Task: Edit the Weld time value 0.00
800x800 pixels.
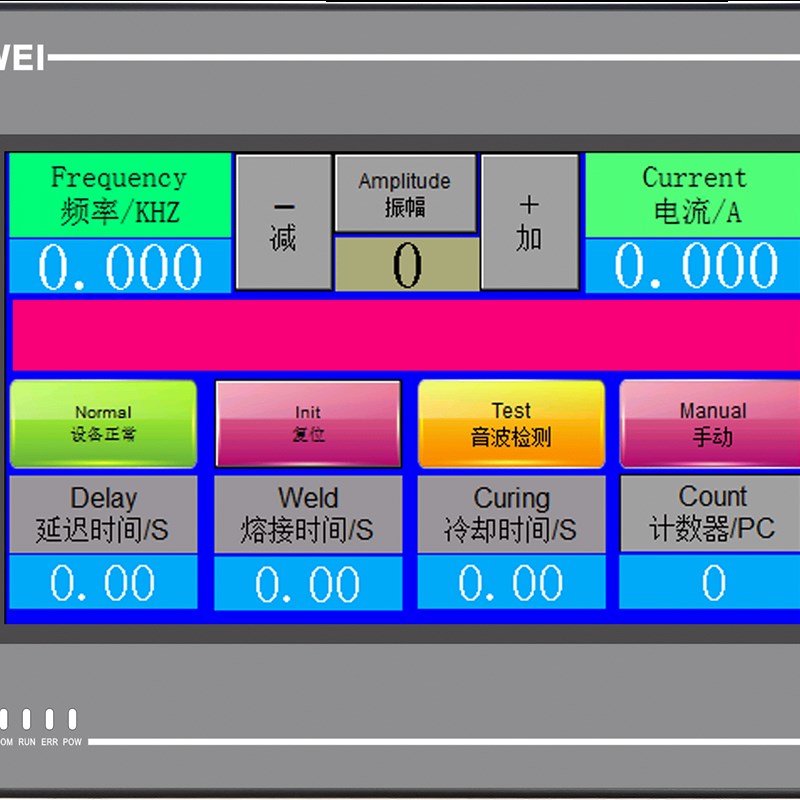Action: 308,583
